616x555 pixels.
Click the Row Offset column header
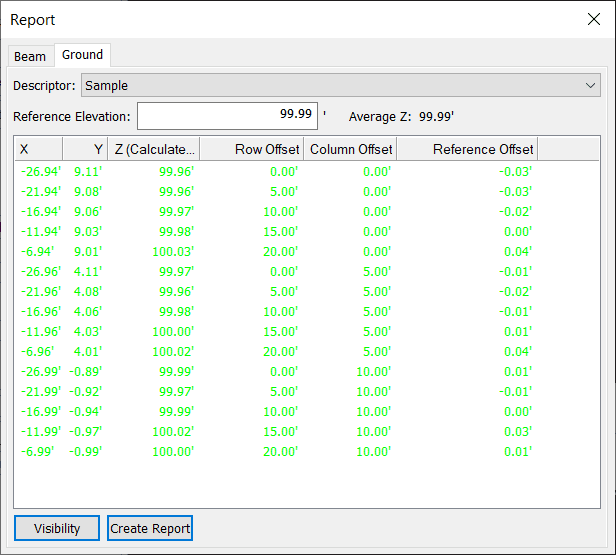pyautogui.click(x=251, y=149)
